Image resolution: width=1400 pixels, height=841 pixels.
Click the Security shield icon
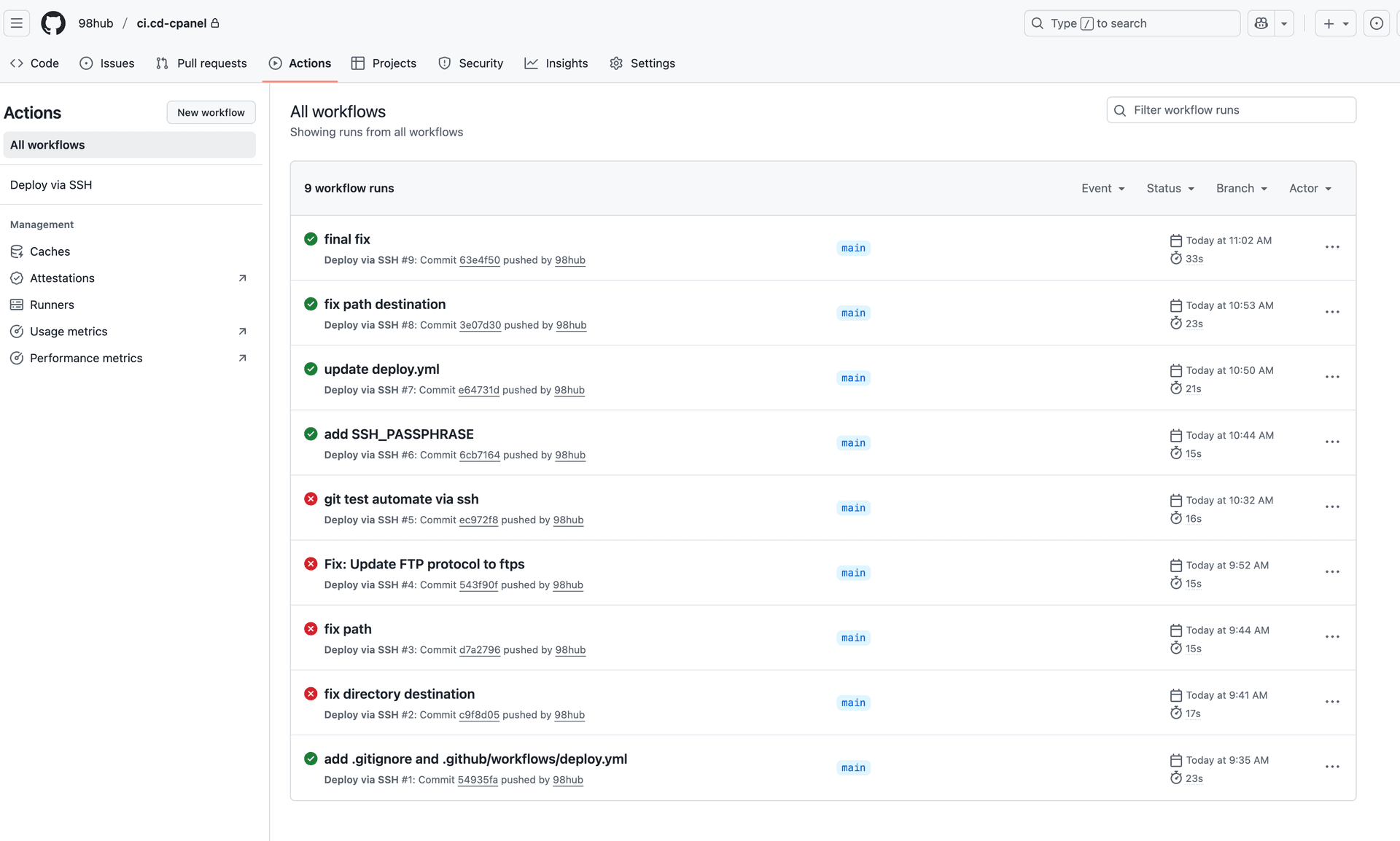445,63
